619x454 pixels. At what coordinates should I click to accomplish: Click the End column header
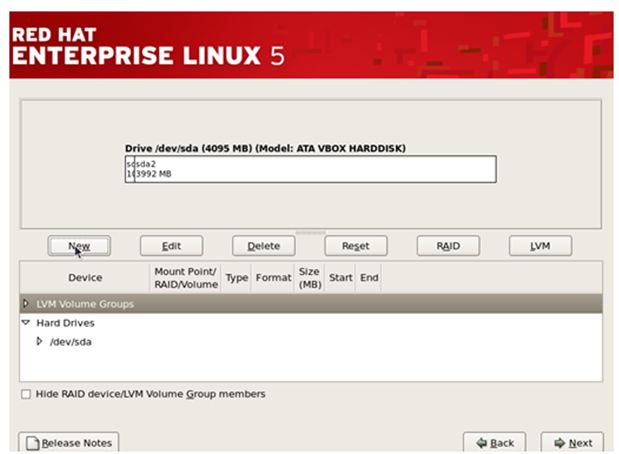point(369,278)
